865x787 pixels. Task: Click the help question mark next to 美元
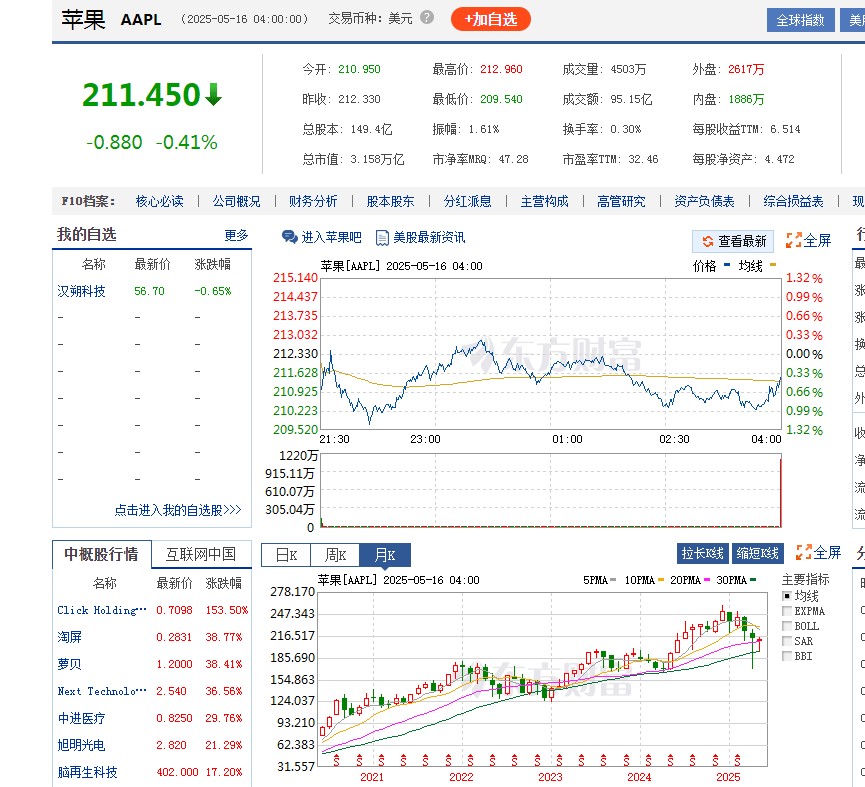click(426, 18)
